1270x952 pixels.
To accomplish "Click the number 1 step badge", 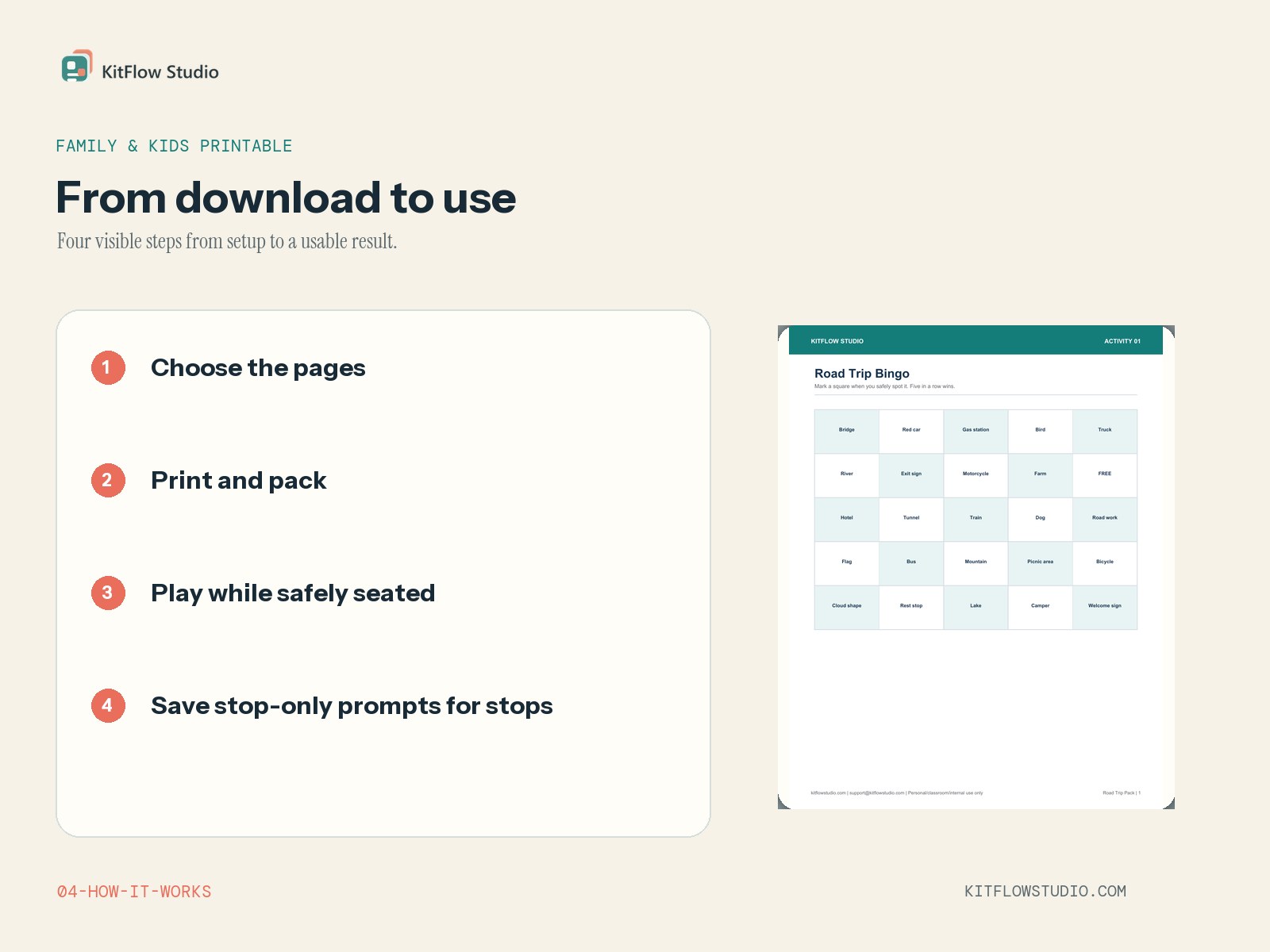I will [108, 368].
